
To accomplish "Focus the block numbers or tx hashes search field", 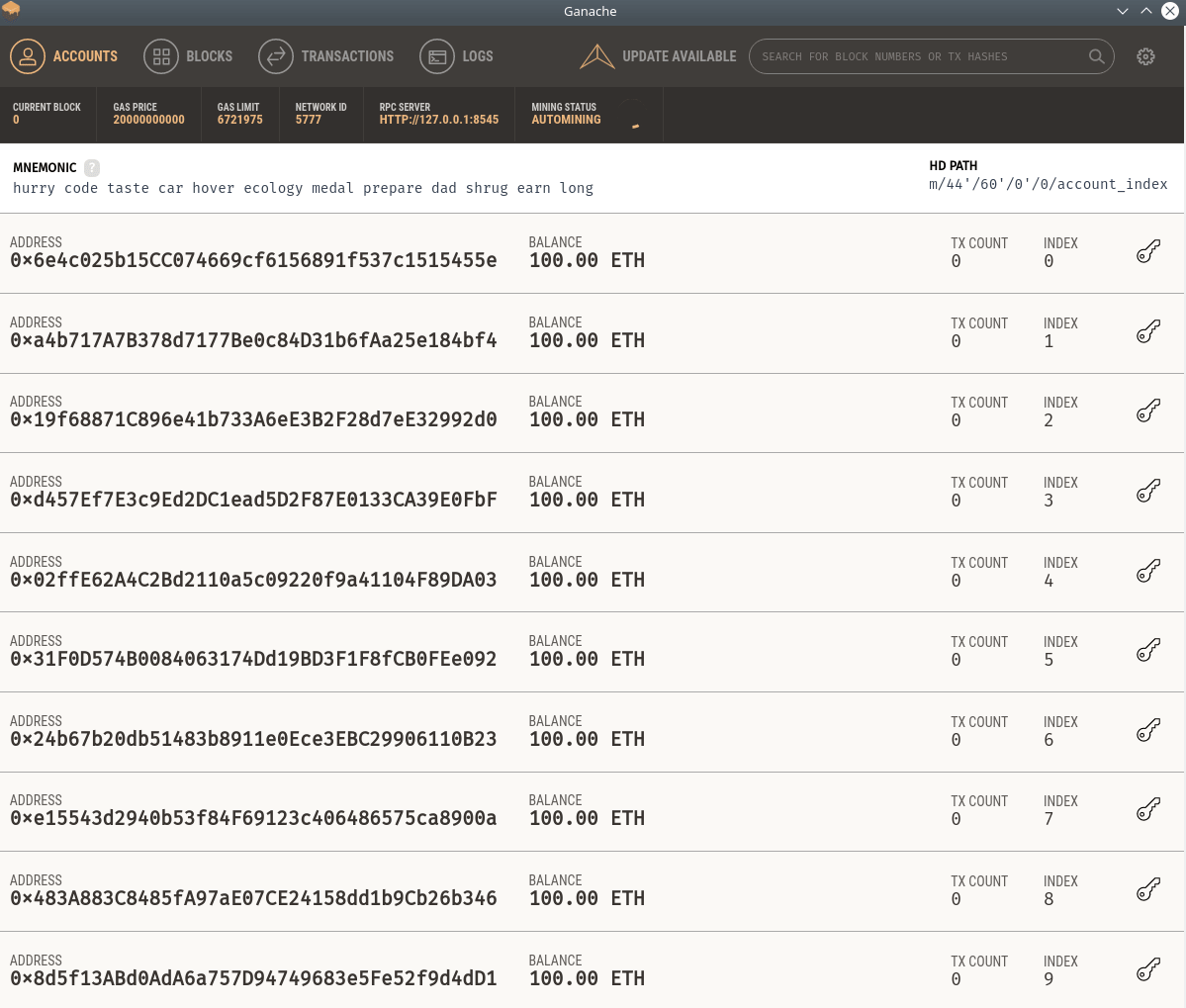I will coord(915,56).
